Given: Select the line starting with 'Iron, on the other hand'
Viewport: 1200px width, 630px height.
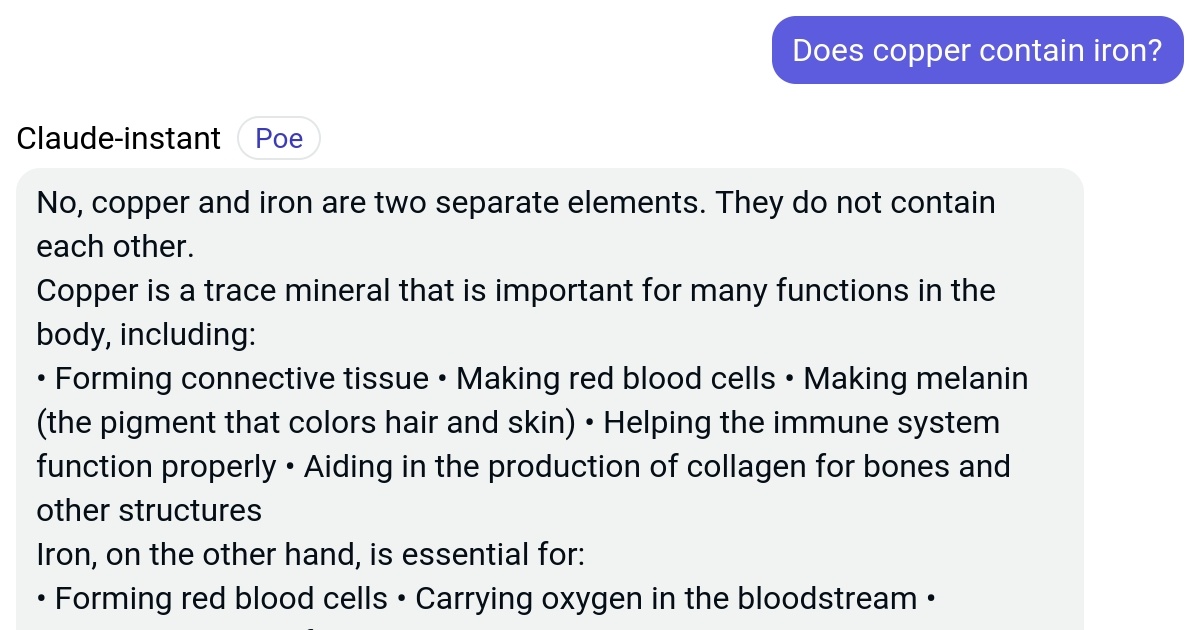Looking at the screenshot, I should pyautogui.click(x=310, y=554).
